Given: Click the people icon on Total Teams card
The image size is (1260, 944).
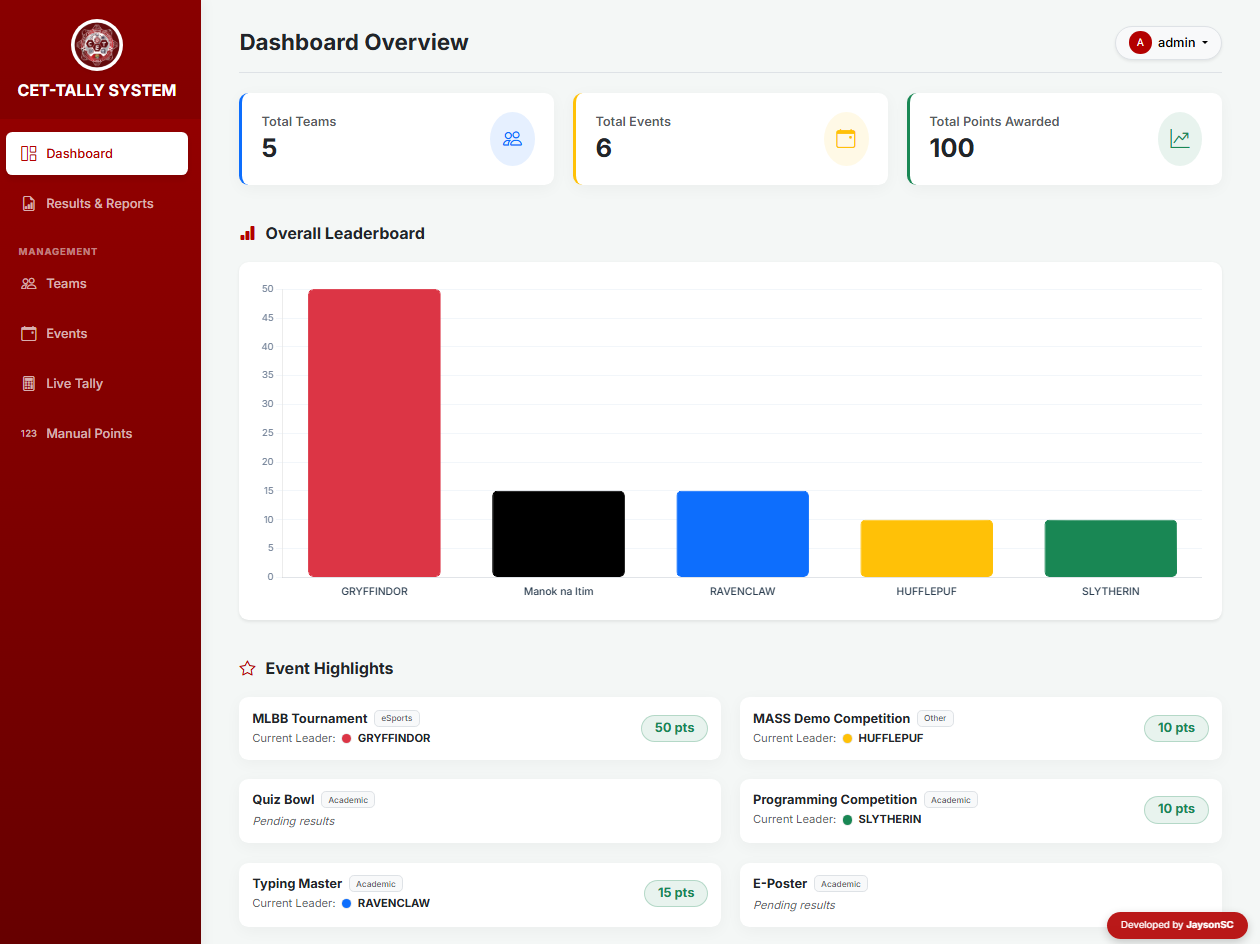Looking at the screenshot, I should [512, 139].
